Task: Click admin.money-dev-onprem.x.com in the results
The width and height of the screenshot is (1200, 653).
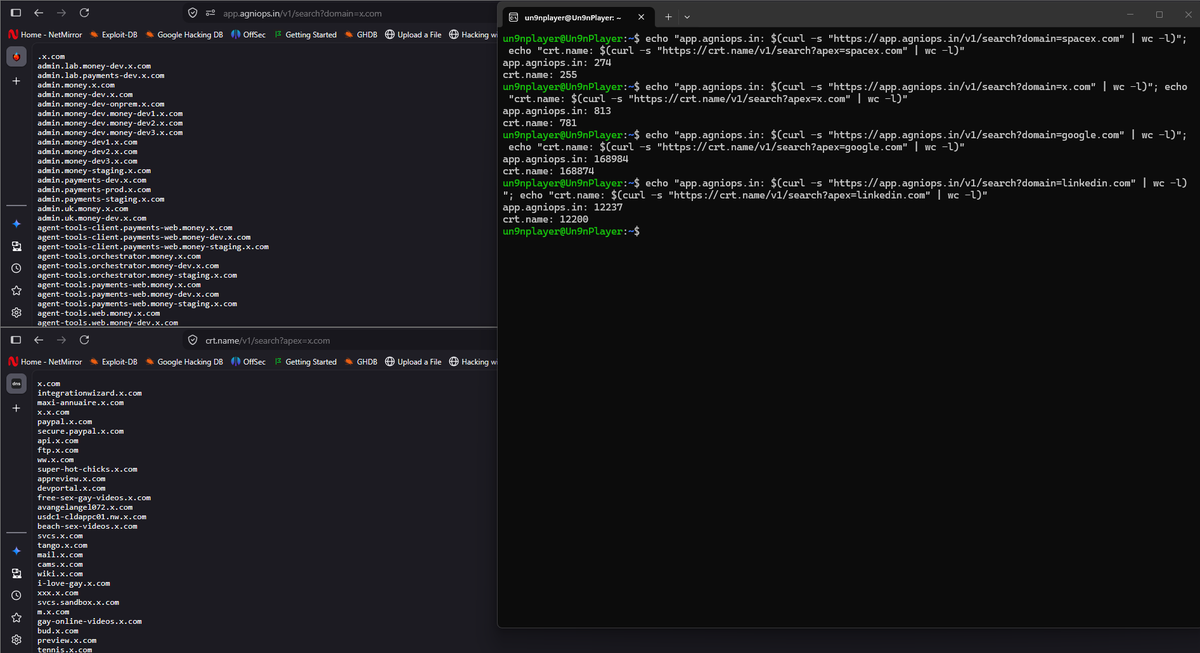Action: click(x=101, y=104)
